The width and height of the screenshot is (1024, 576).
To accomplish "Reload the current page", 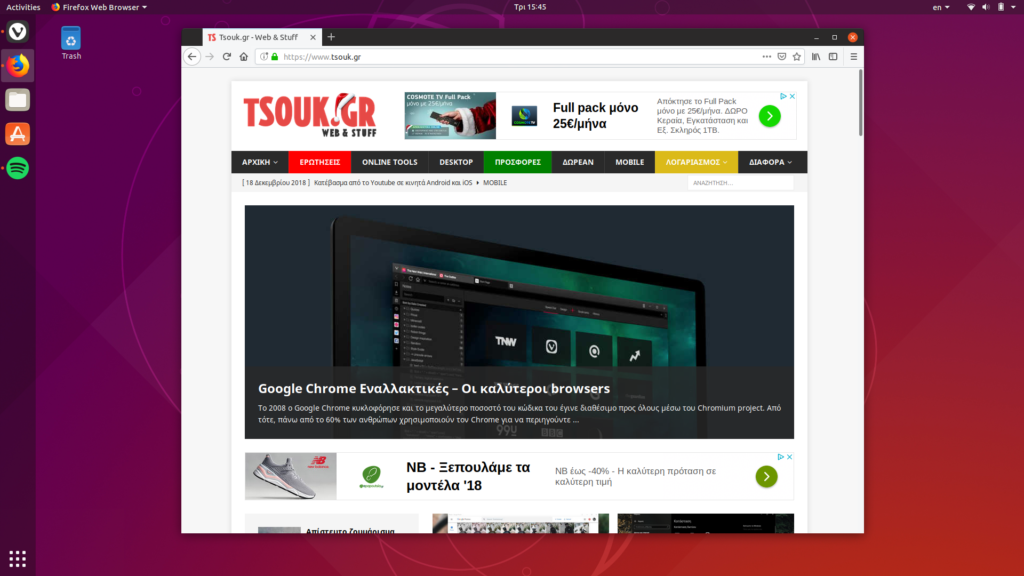I will 227,57.
